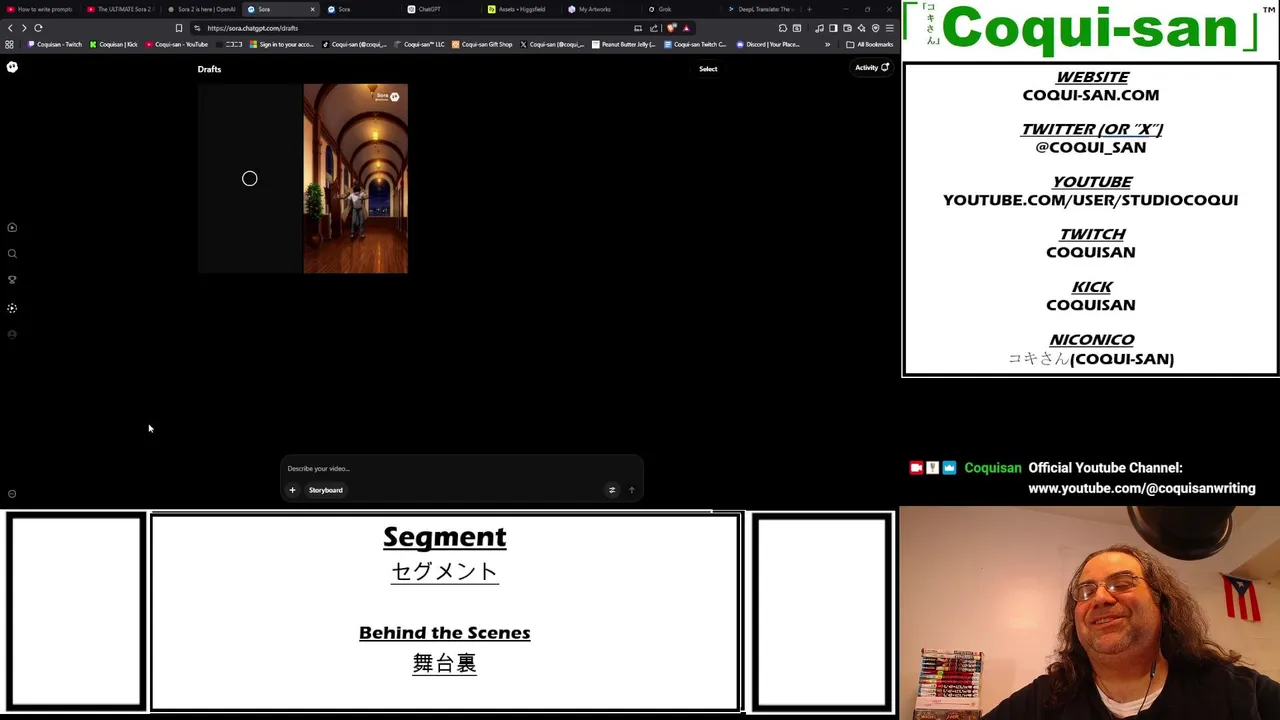1280x720 pixels.
Task: Open the video feed icon in Sora sidebar
Action: point(12,228)
